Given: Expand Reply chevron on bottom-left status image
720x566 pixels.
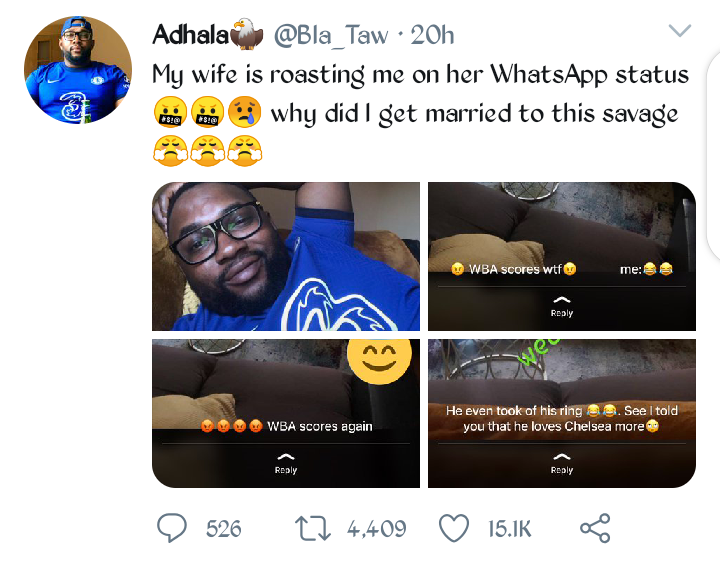Looking at the screenshot, I should coord(286,460).
